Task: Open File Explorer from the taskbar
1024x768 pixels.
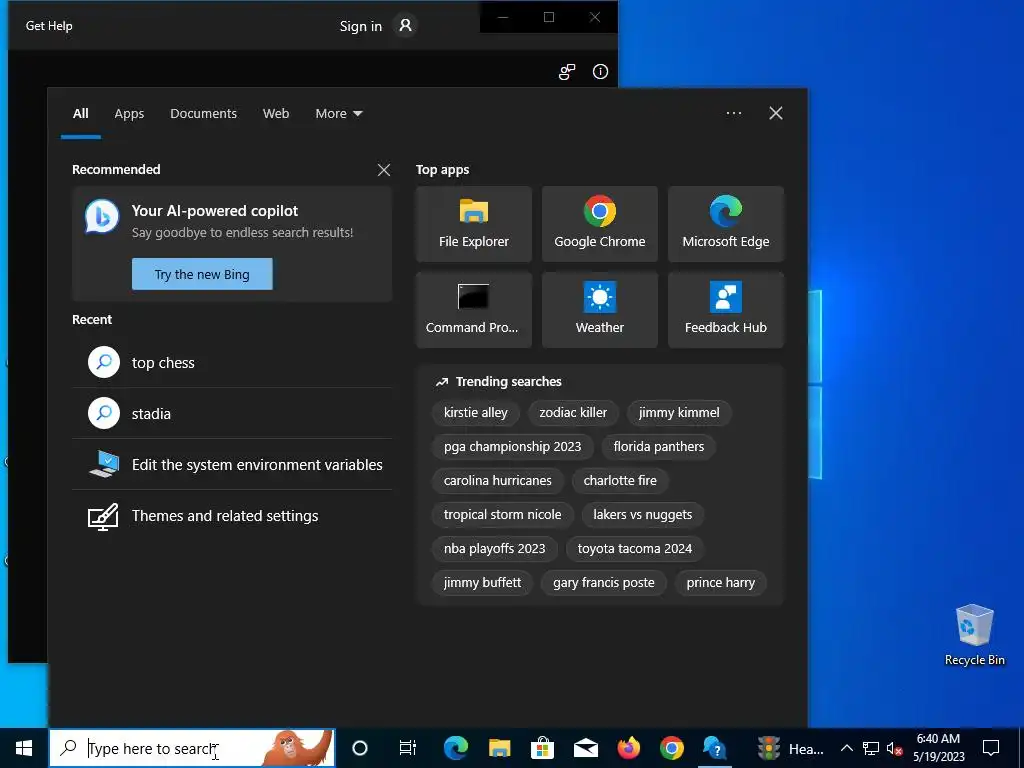Action: [500, 748]
